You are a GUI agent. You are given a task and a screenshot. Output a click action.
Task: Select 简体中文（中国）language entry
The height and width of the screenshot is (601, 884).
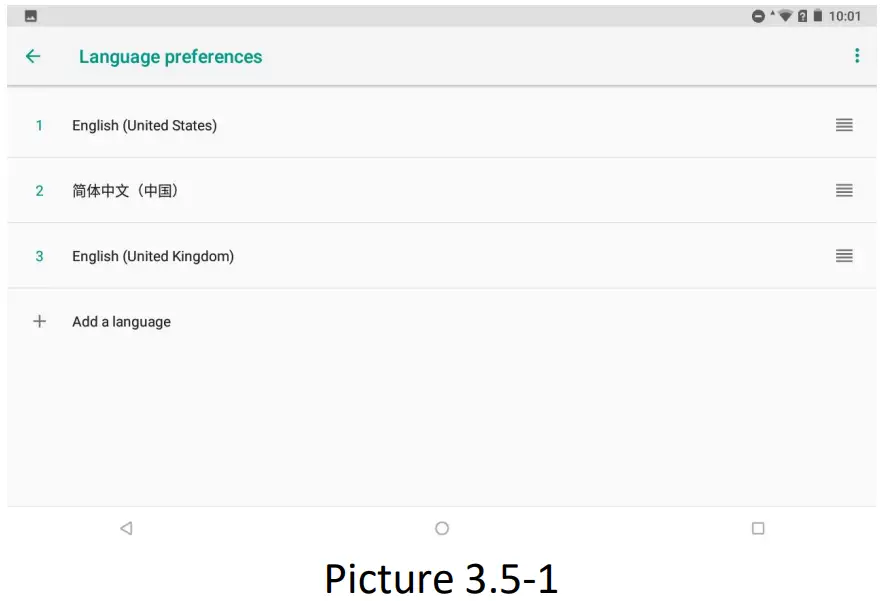tap(125, 190)
